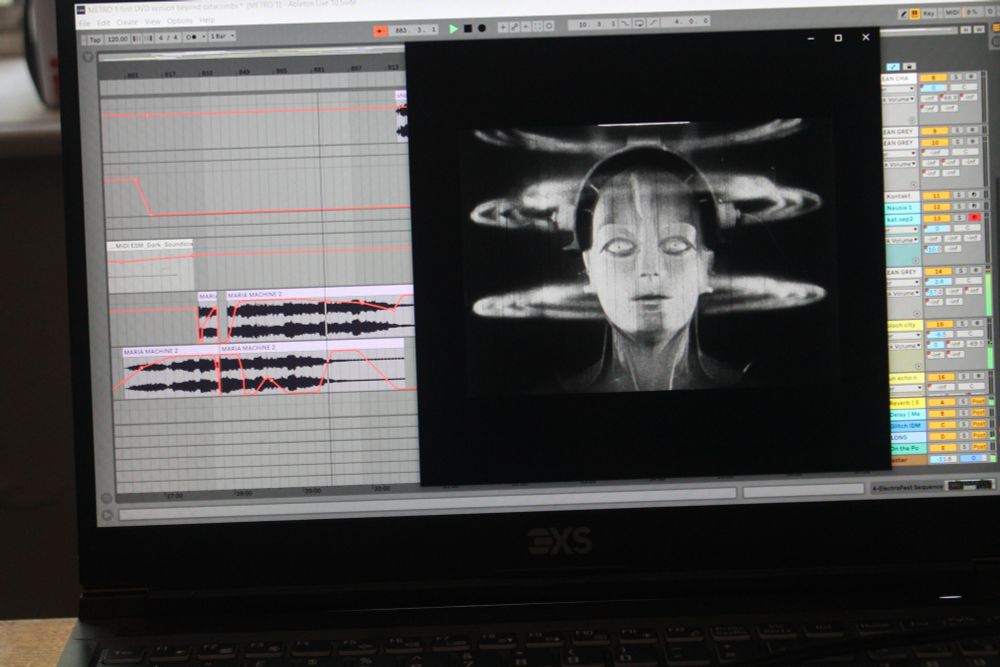
Task: Arm track 8 for recording
Action: 971,77
